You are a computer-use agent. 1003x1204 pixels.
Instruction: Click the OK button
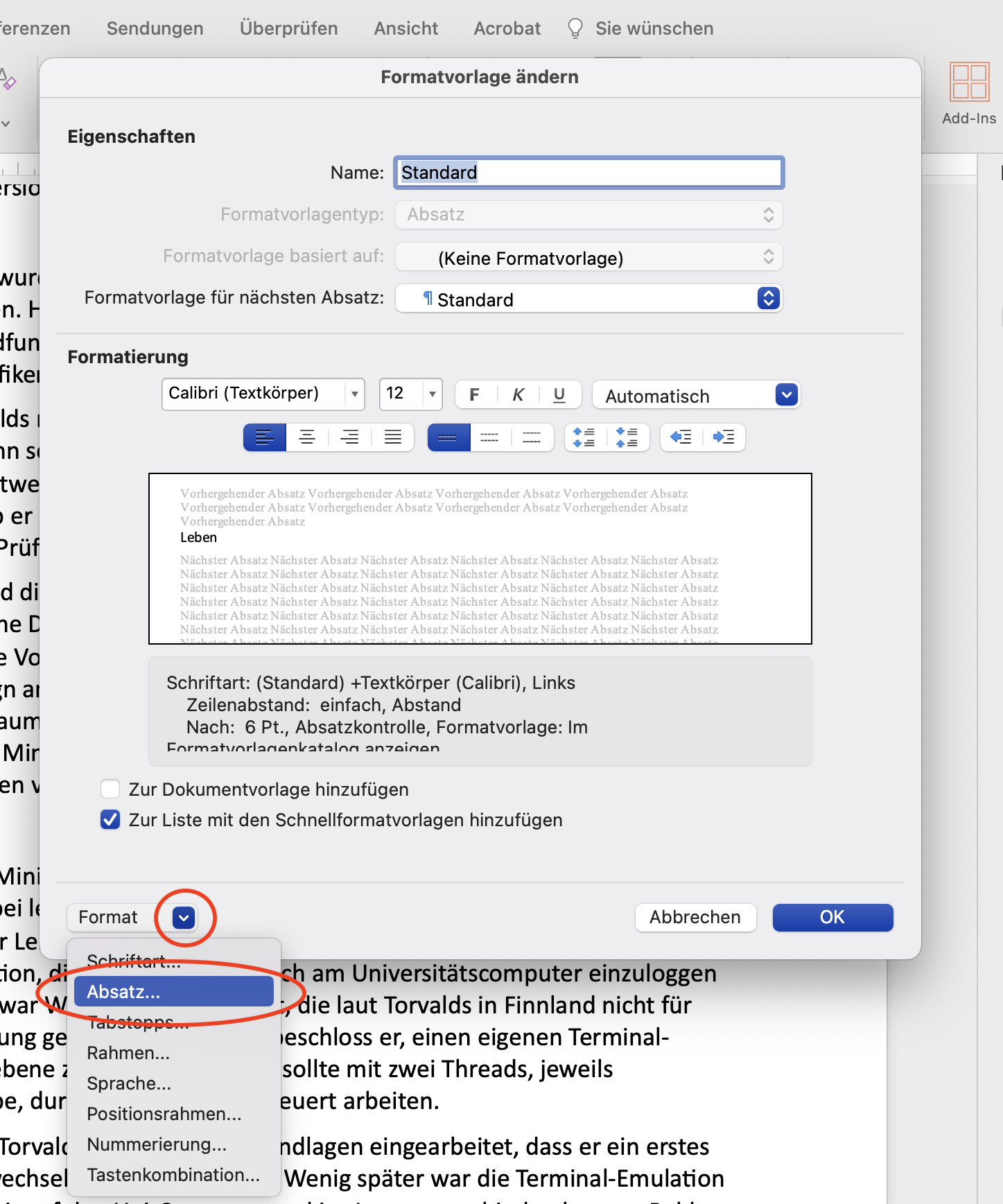832,918
